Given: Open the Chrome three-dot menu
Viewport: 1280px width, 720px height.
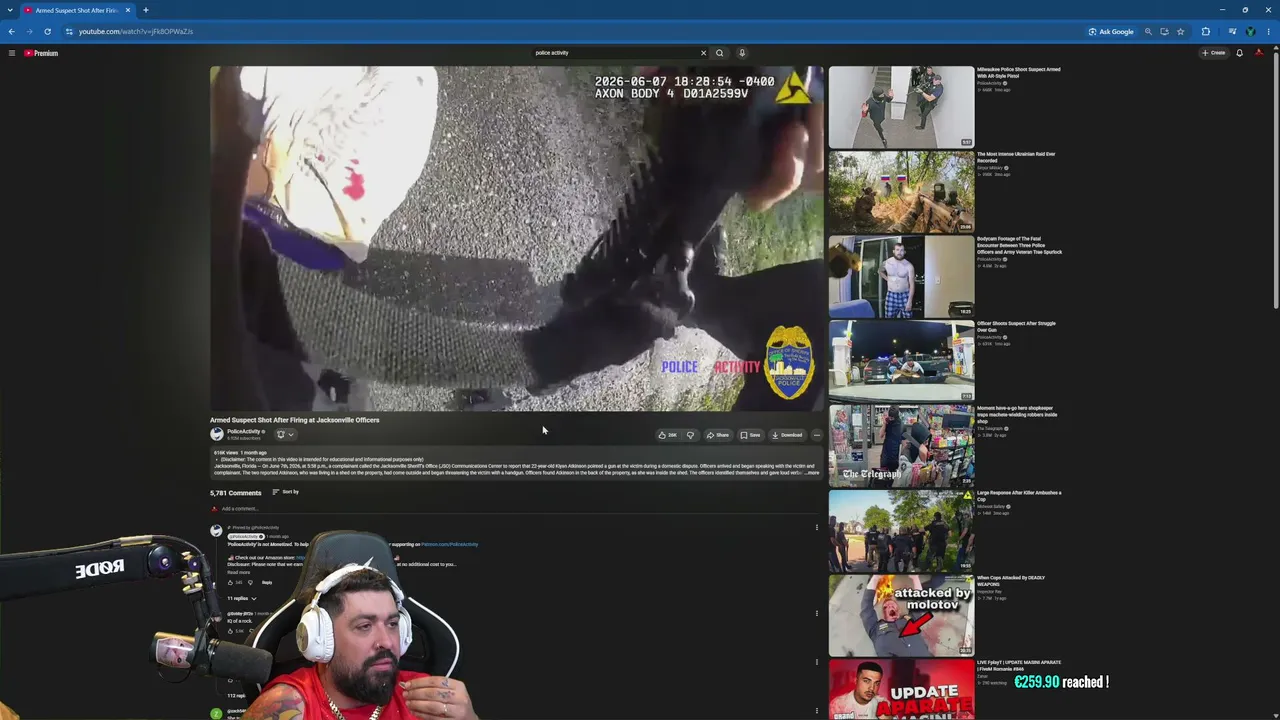Looking at the screenshot, I should (x=1268, y=31).
